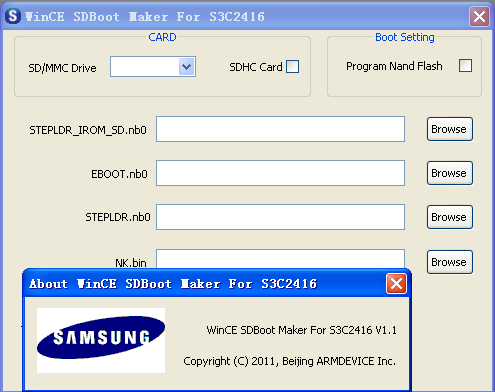Browse for the EBOOT.nb0 file
The image size is (495, 392).
tap(450, 173)
